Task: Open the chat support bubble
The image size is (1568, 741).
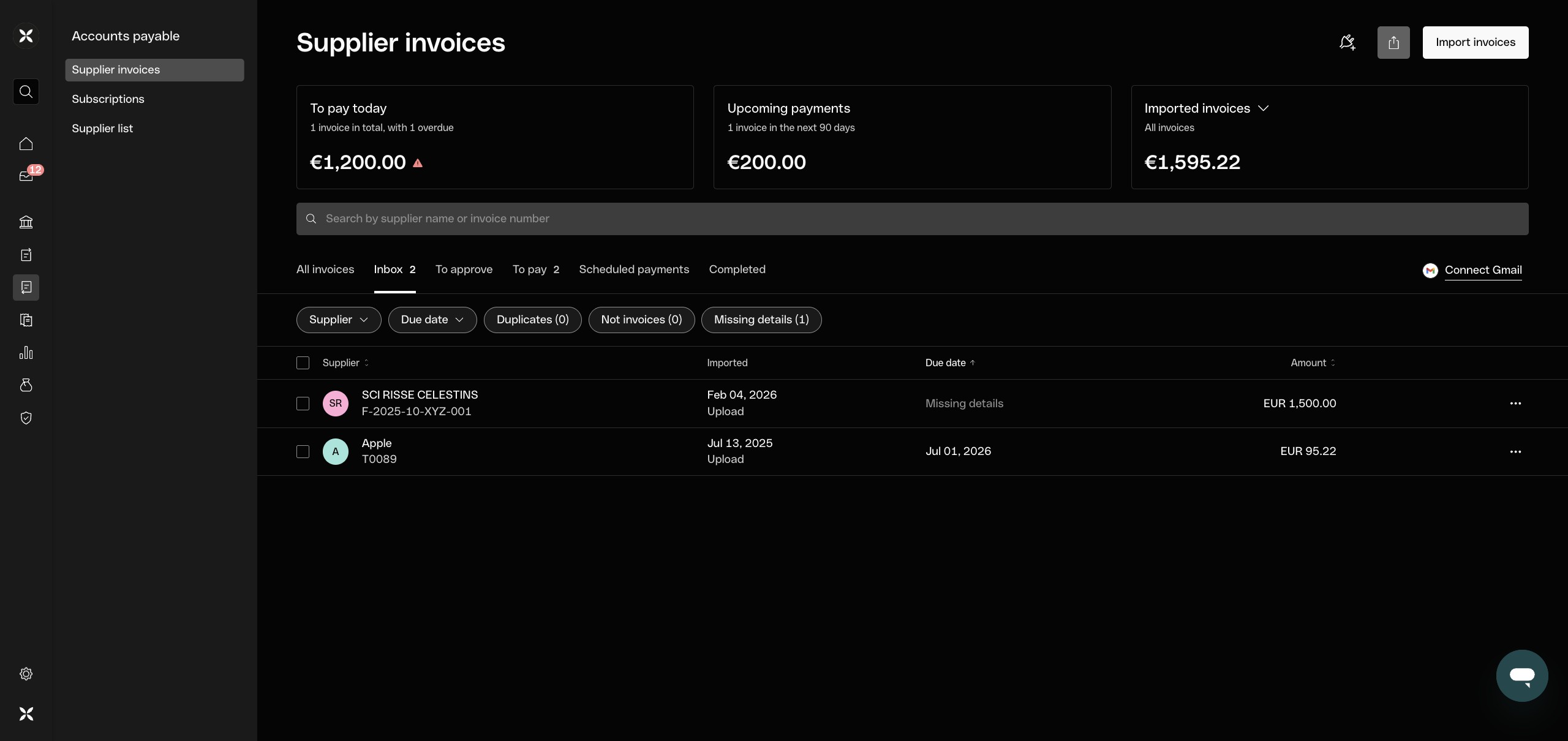Action: click(x=1521, y=675)
